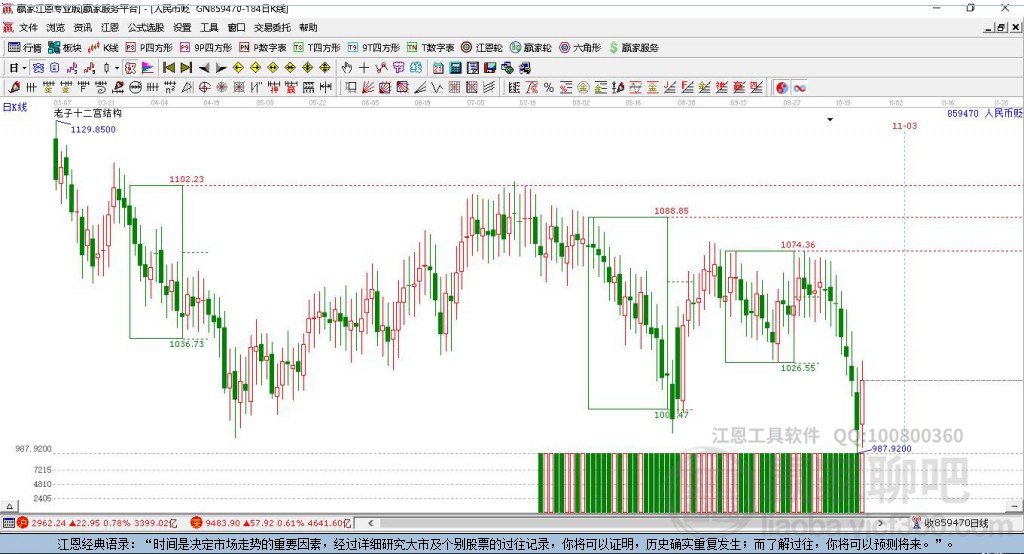Open the 文件 menu
The height and width of the screenshot is (554, 1024).
coord(28,27)
